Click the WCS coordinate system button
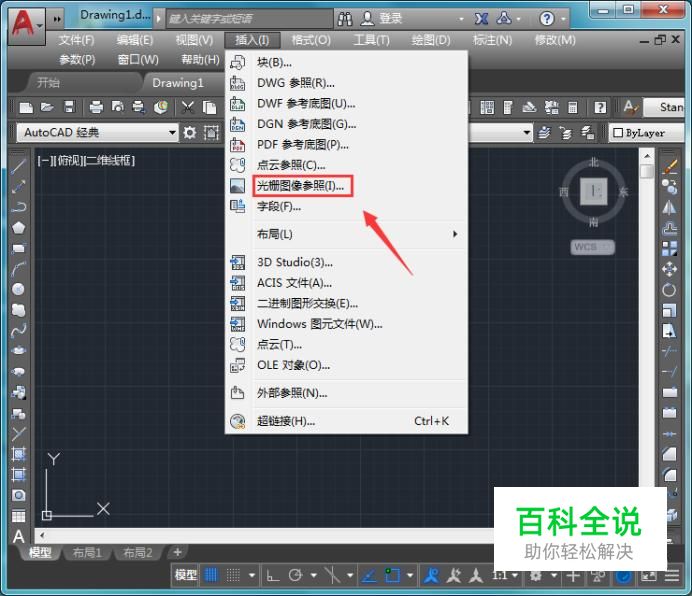 point(592,247)
